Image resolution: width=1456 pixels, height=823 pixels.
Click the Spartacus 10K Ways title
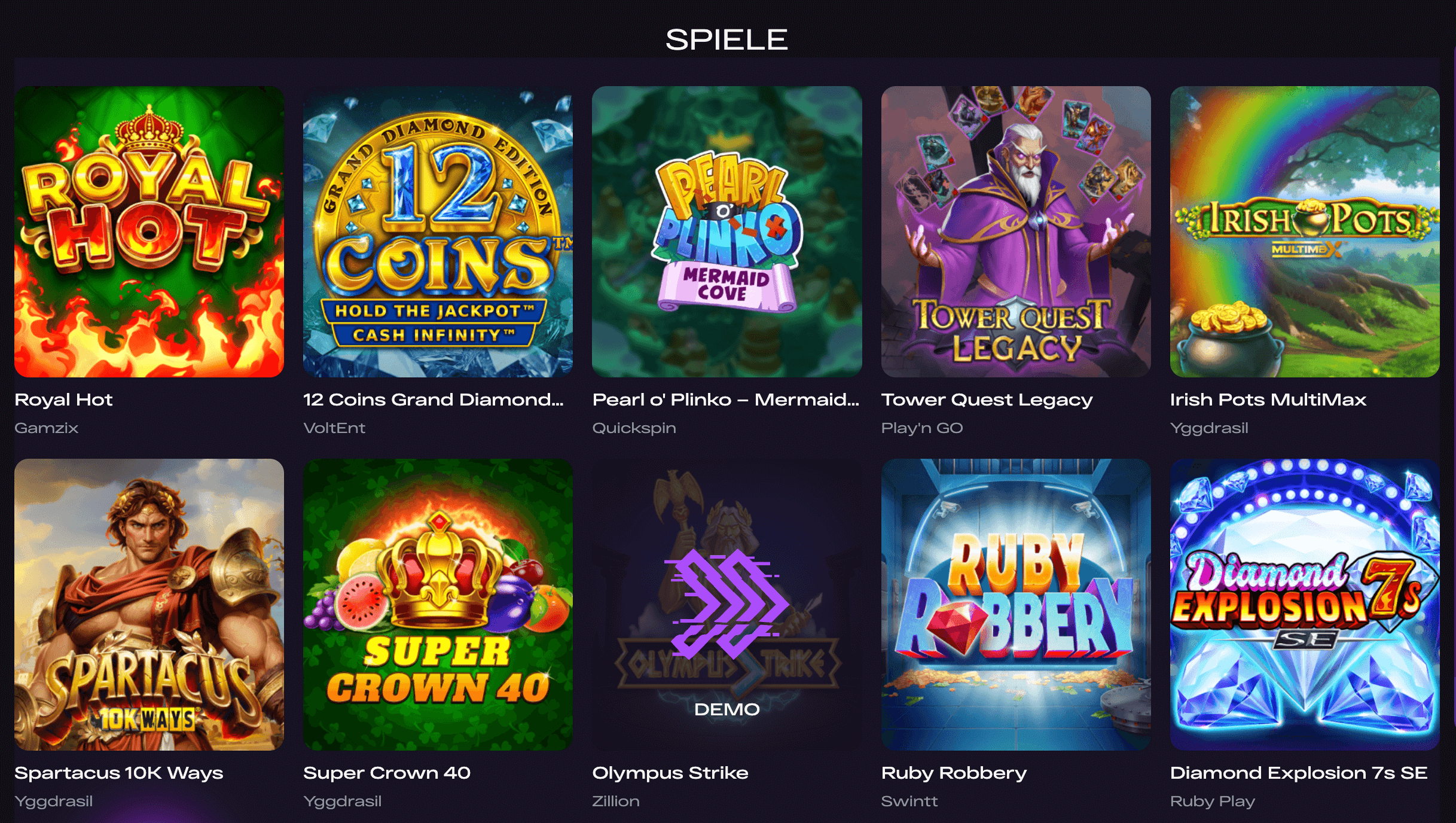tap(118, 773)
